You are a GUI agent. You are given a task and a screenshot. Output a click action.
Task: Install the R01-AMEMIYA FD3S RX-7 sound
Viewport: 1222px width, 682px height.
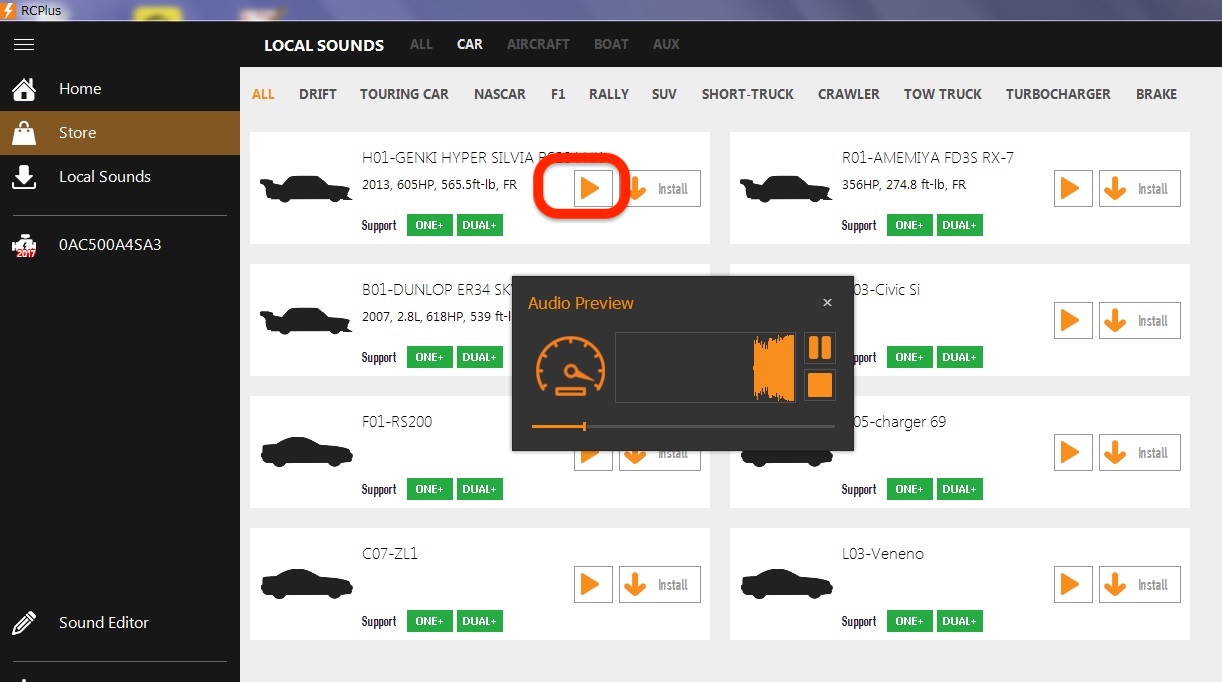click(1139, 188)
